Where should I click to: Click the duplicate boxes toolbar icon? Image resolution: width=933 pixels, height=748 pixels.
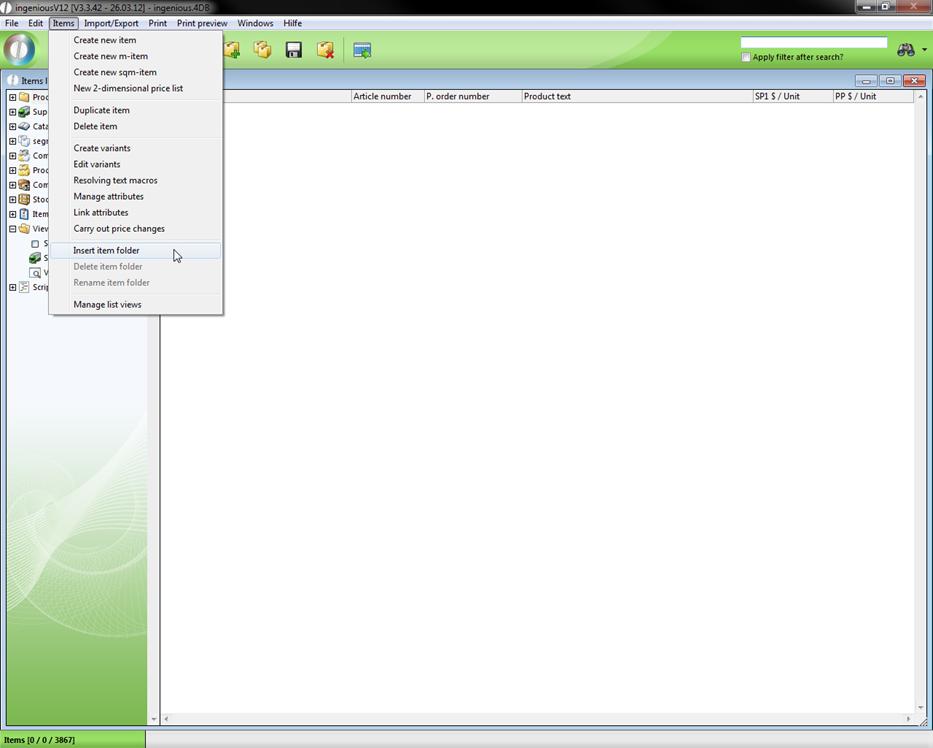click(262, 50)
